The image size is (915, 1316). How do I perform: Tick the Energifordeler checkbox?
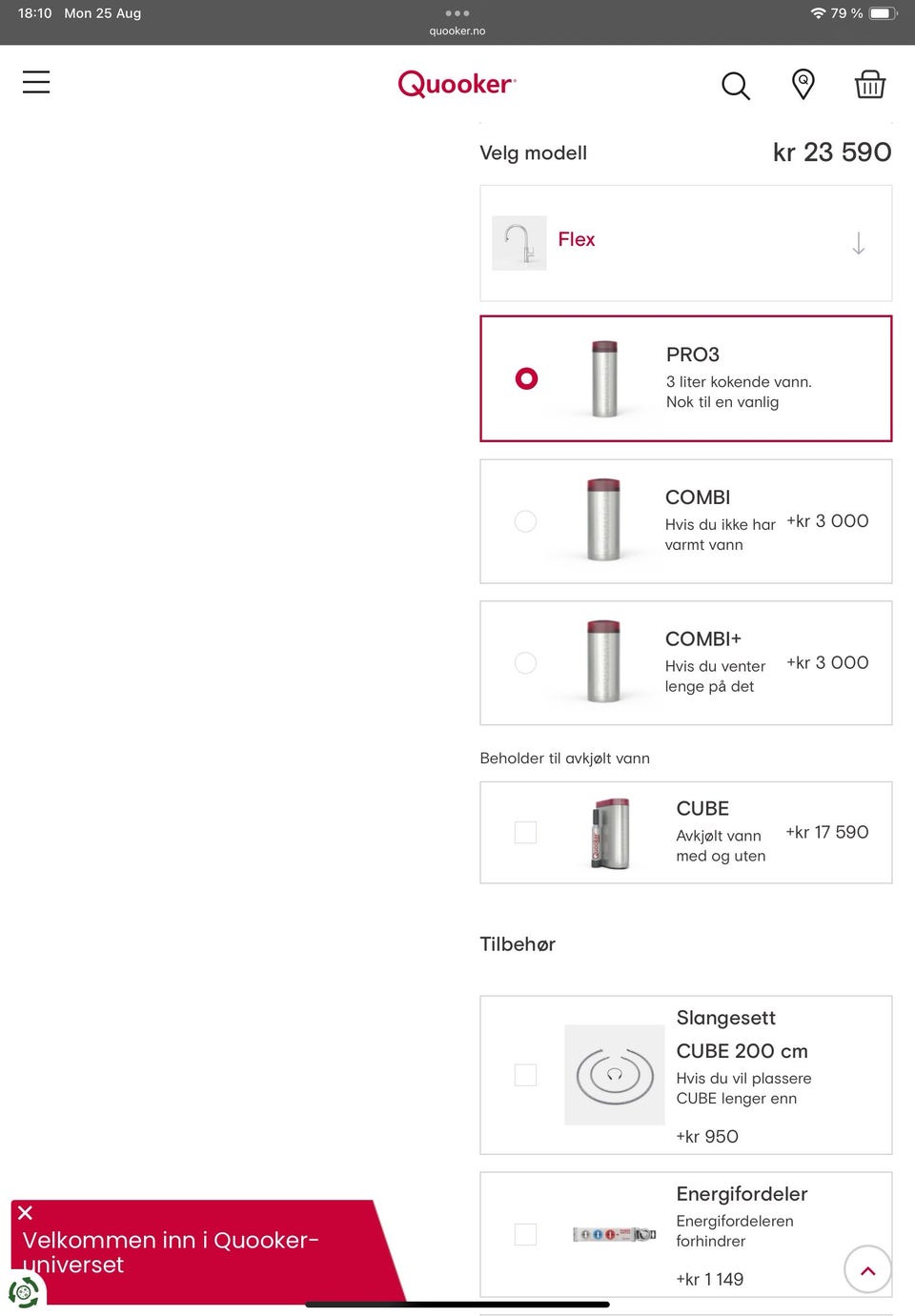(525, 1234)
